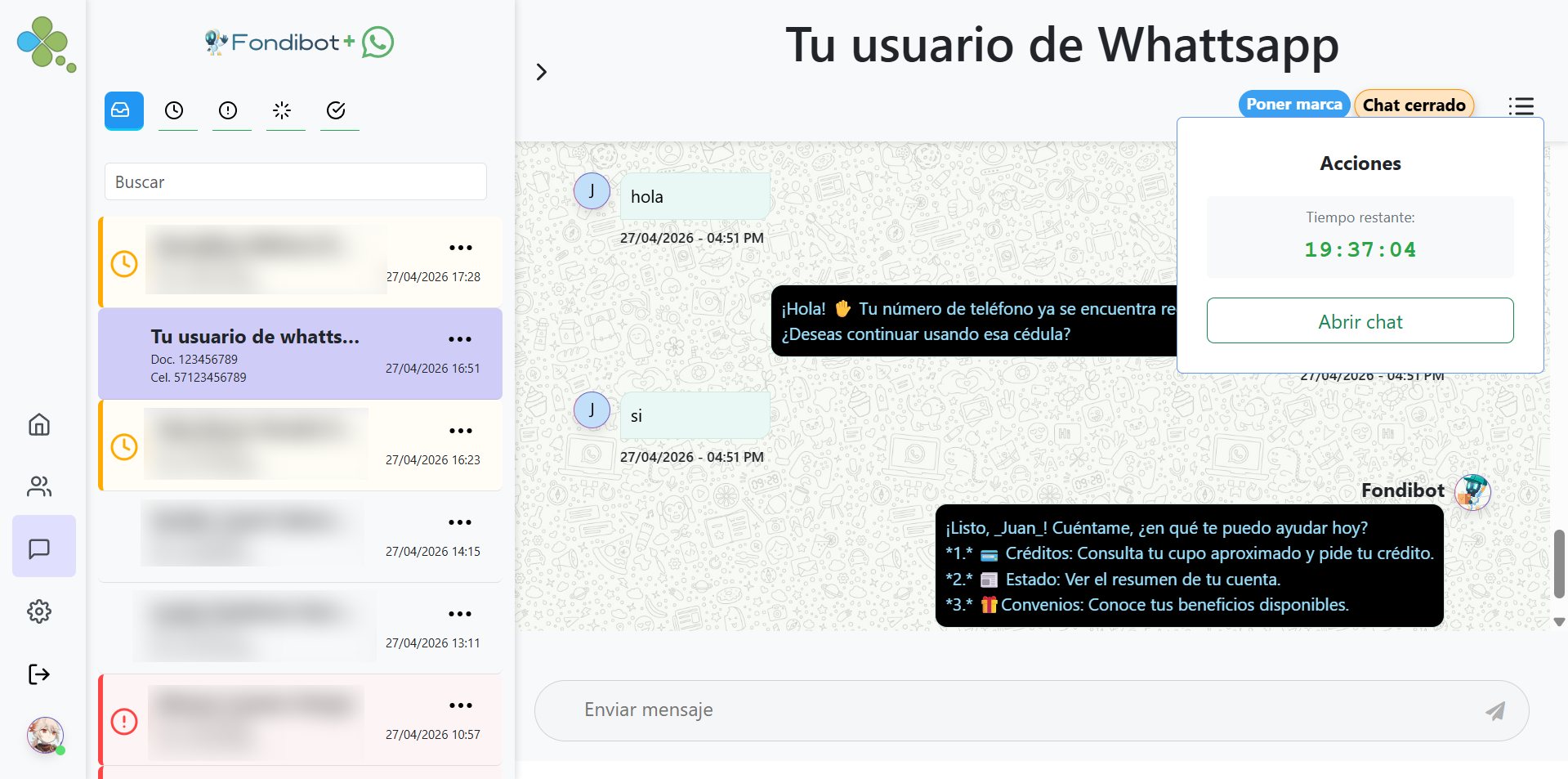Click the Poner marca badge

1294,105
